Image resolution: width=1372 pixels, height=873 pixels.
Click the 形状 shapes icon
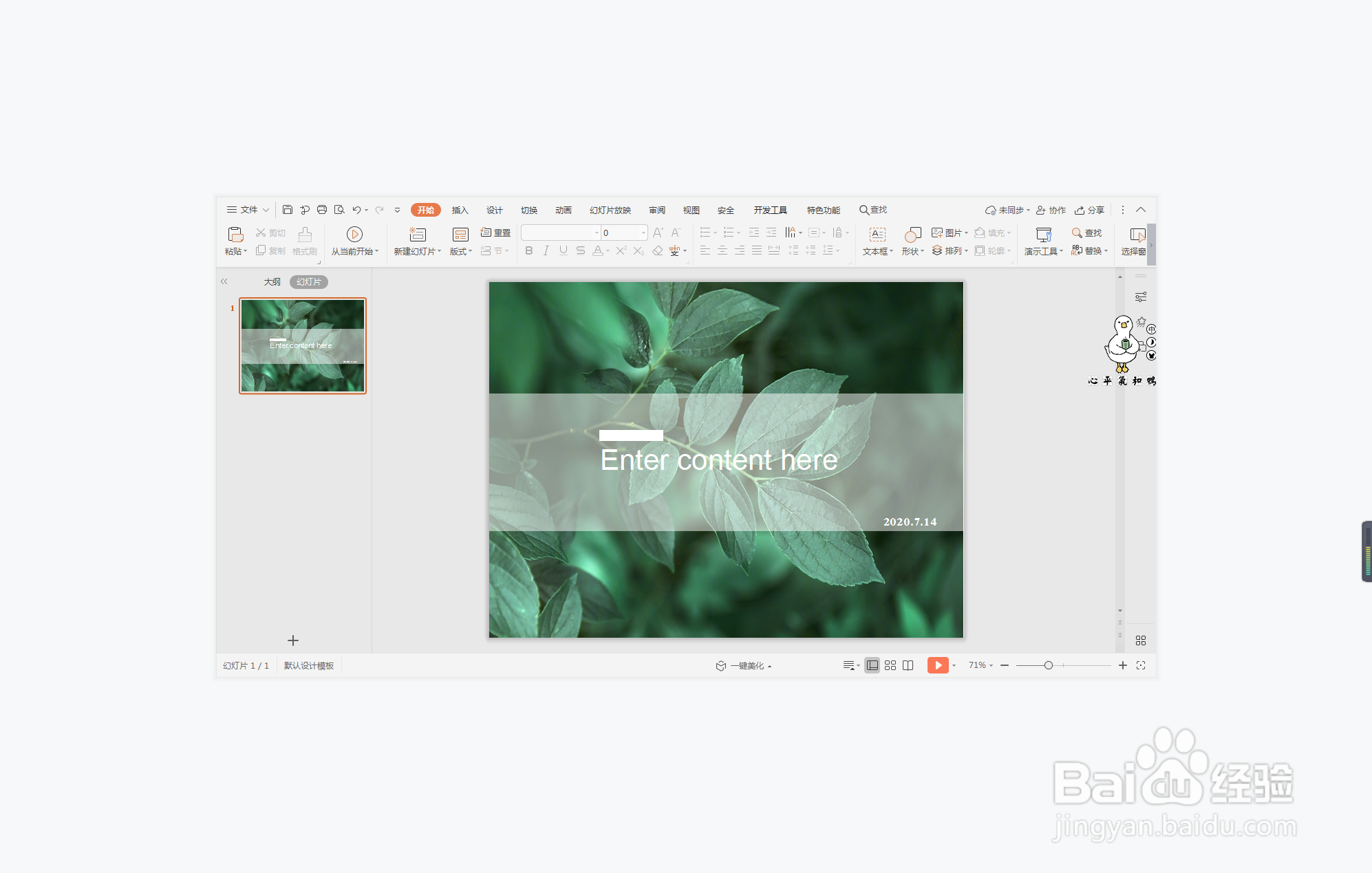(912, 235)
